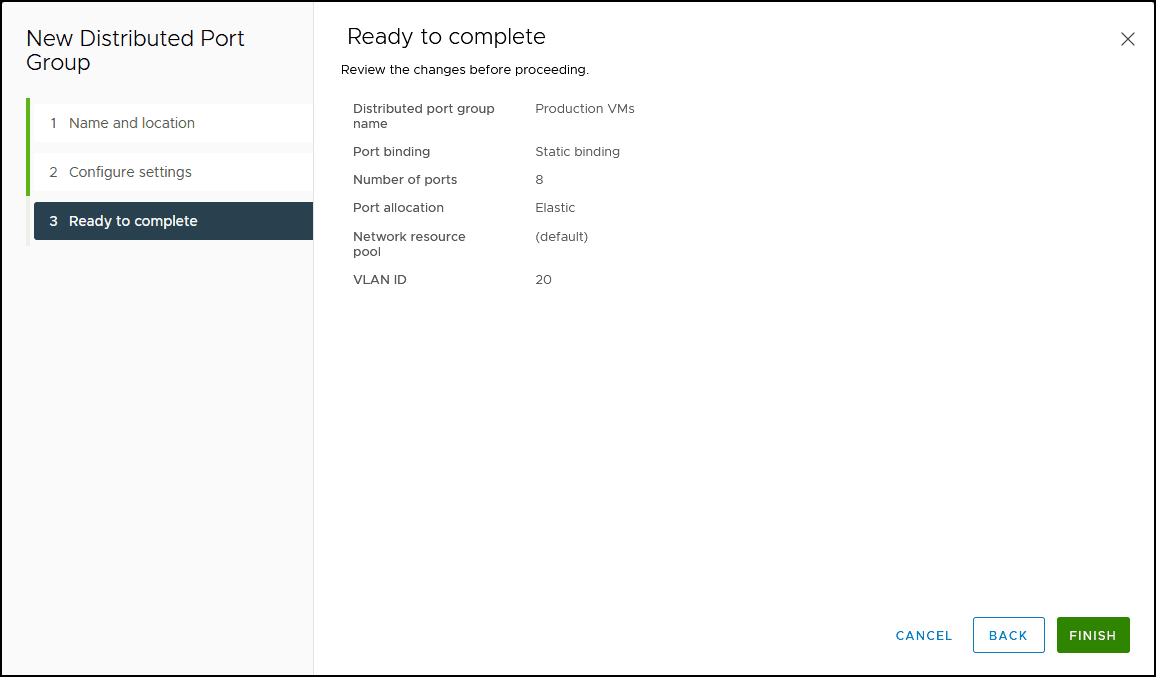
Task: Open step 2 Configure settings
Action: (x=173, y=172)
